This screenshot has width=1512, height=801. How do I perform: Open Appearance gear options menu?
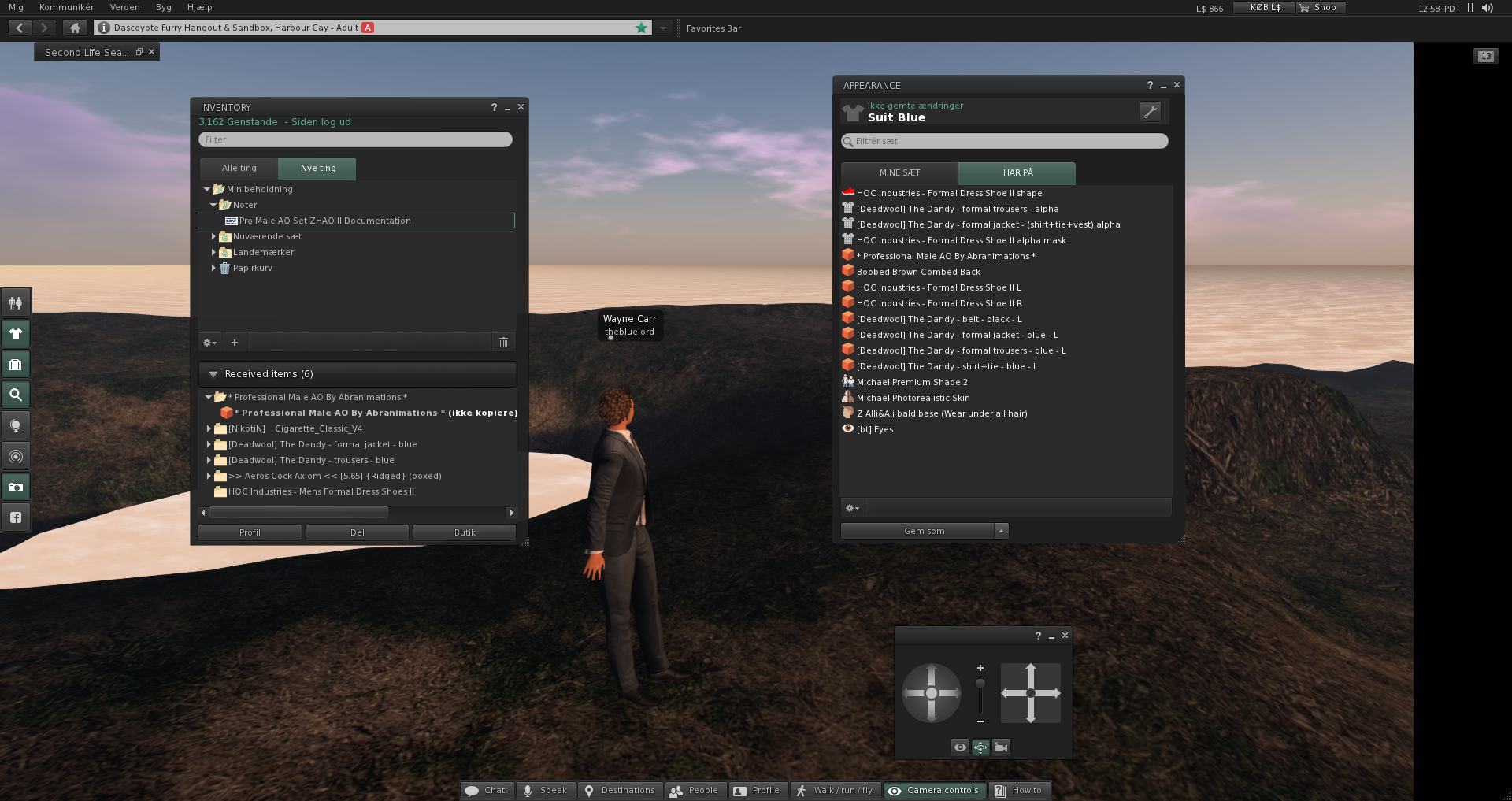tap(852, 508)
